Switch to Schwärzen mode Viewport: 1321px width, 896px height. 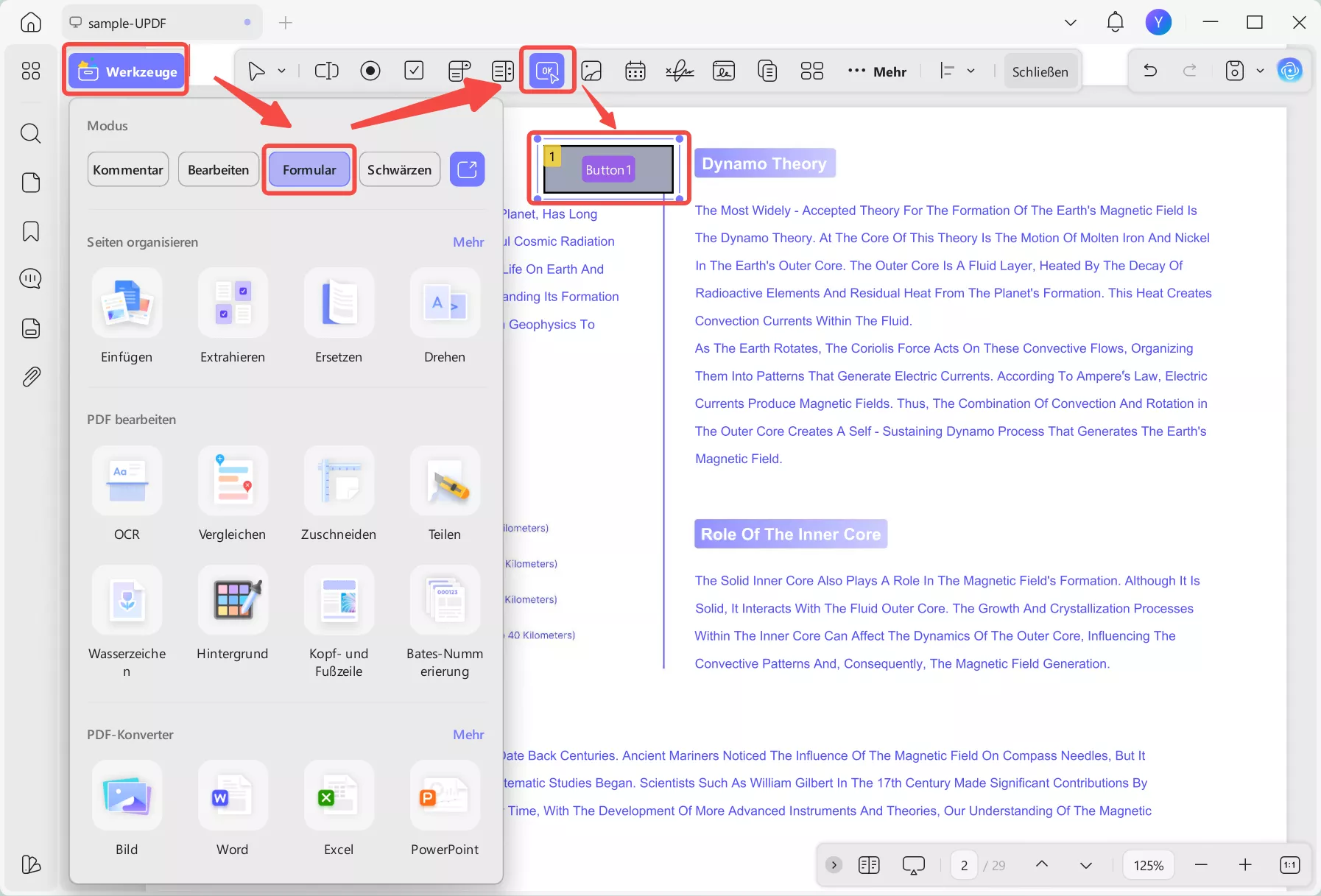coord(400,169)
